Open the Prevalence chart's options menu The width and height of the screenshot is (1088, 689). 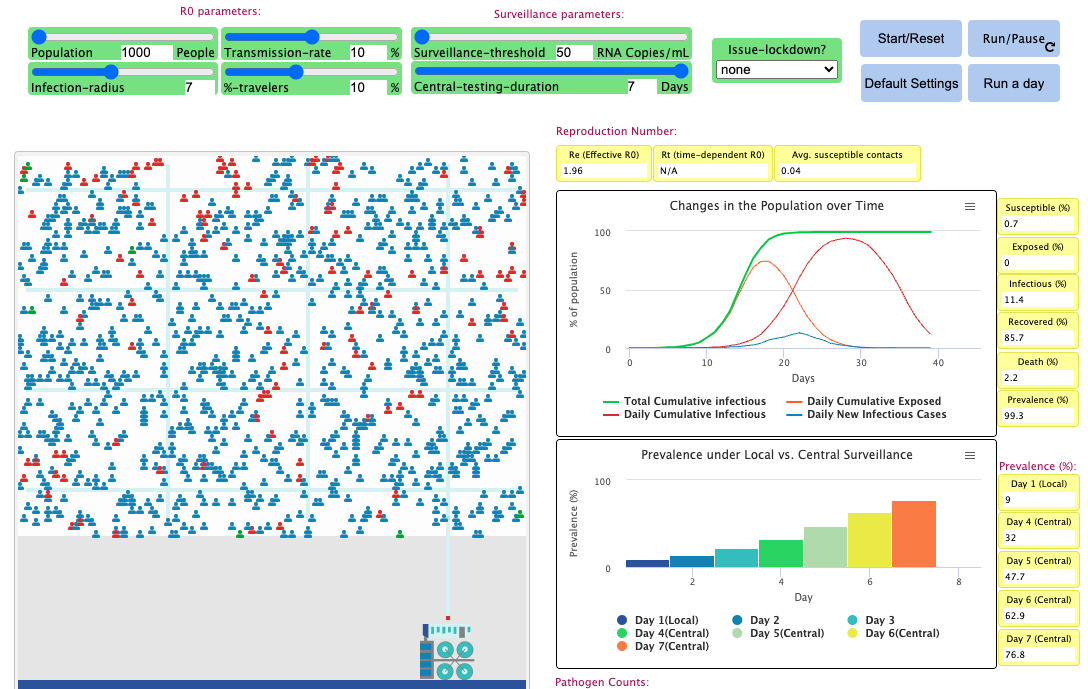tap(969, 455)
